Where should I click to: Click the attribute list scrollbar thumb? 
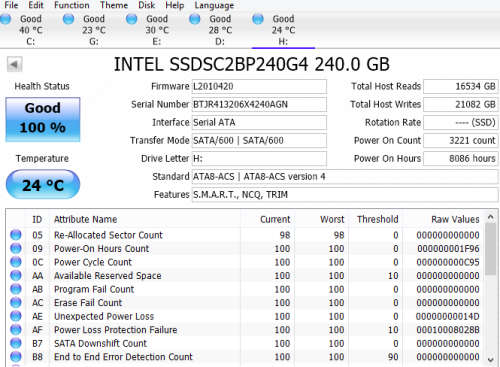pos(491,249)
